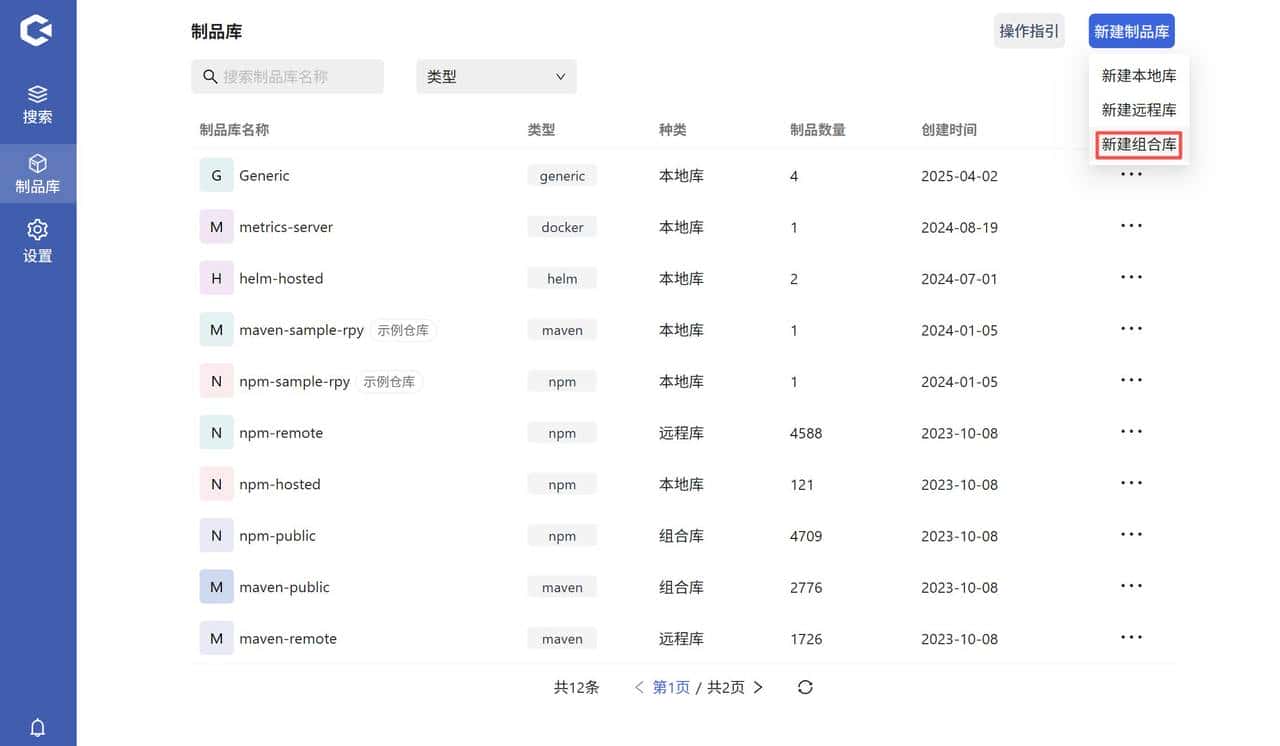Screen dimensions: 1280x746
Task: Go to the next page with the right chevron
Action: tap(757, 687)
